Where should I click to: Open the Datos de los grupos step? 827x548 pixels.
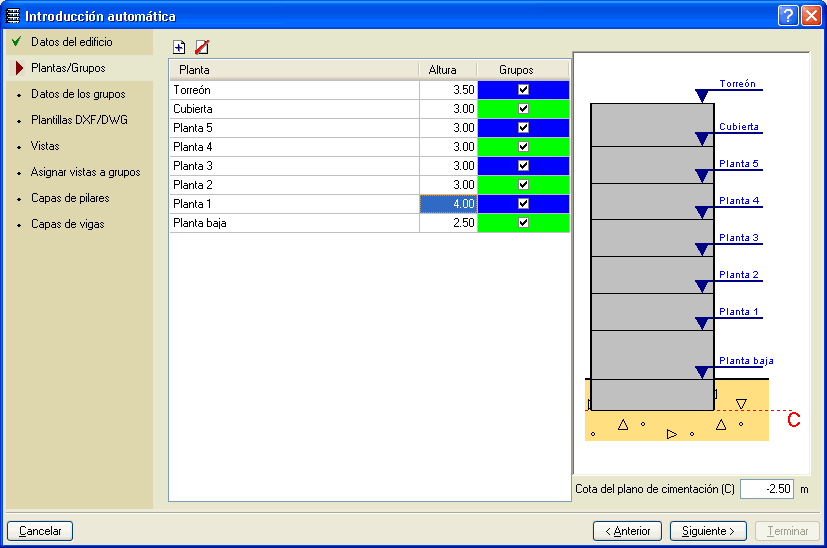point(78,94)
